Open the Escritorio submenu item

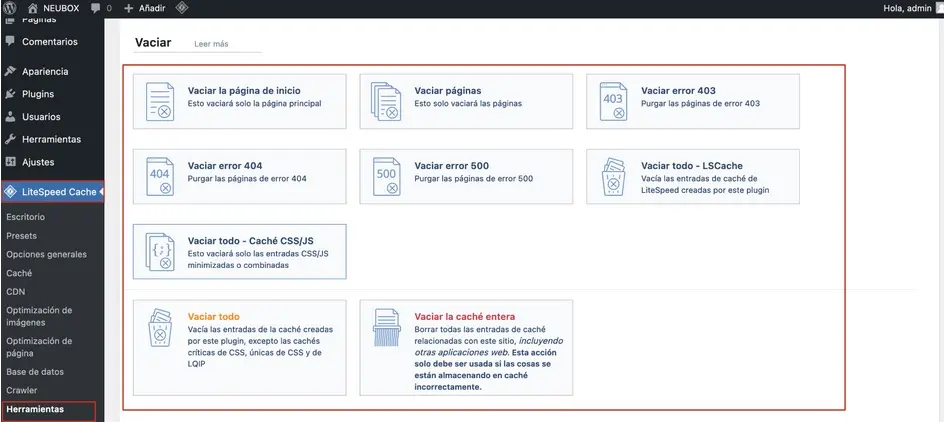[26, 217]
